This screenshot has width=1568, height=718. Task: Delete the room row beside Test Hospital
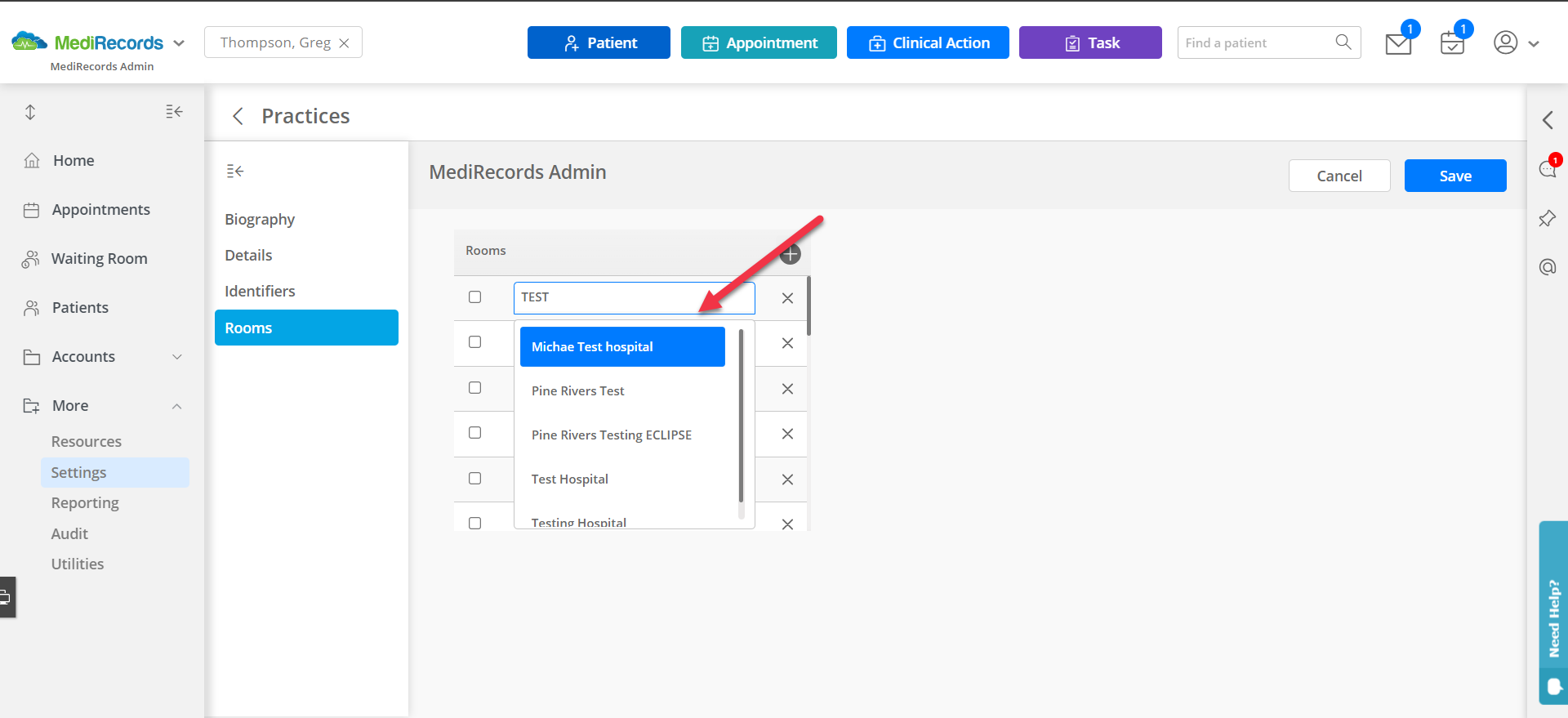click(x=787, y=479)
